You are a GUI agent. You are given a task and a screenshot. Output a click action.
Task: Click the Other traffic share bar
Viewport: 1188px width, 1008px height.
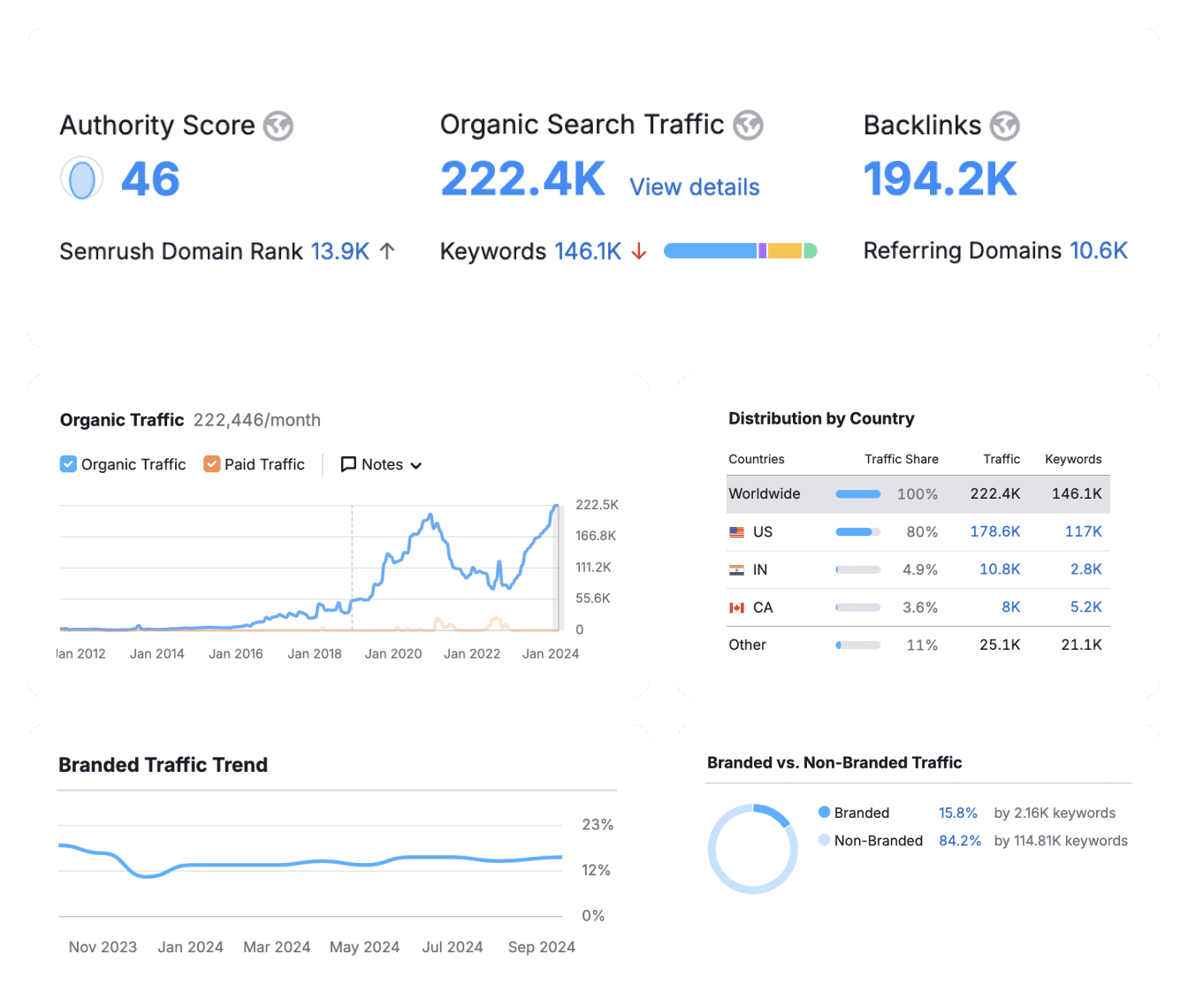857,645
